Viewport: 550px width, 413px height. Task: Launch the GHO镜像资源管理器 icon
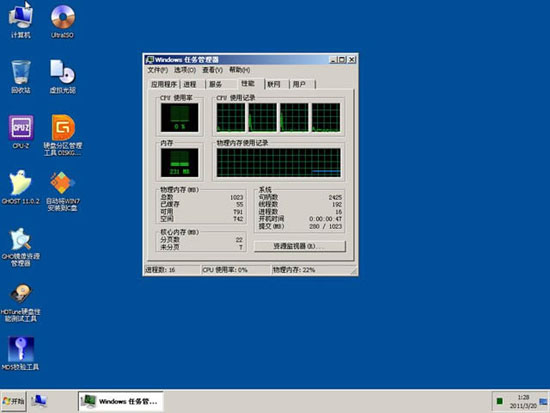[x=21, y=247]
